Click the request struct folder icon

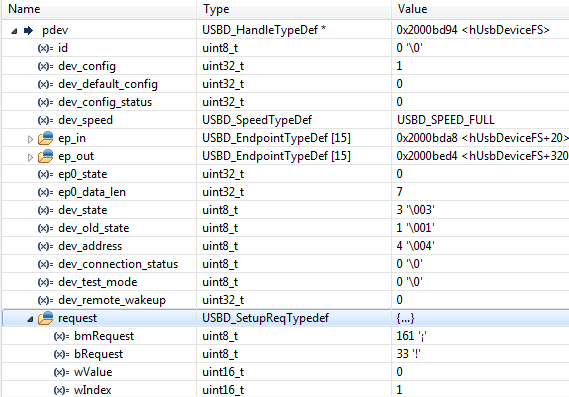pos(46,318)
